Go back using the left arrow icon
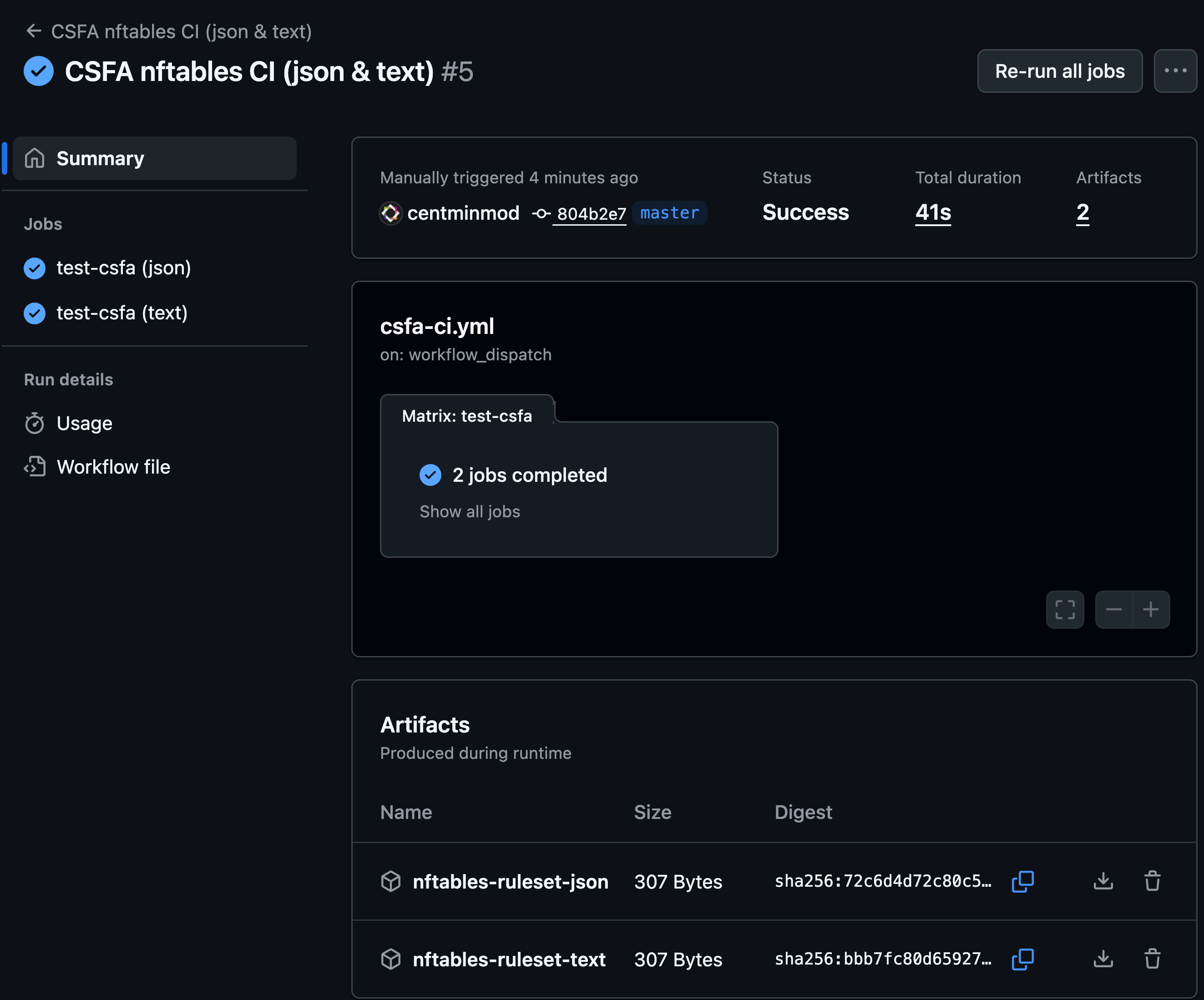 (34, 31)
